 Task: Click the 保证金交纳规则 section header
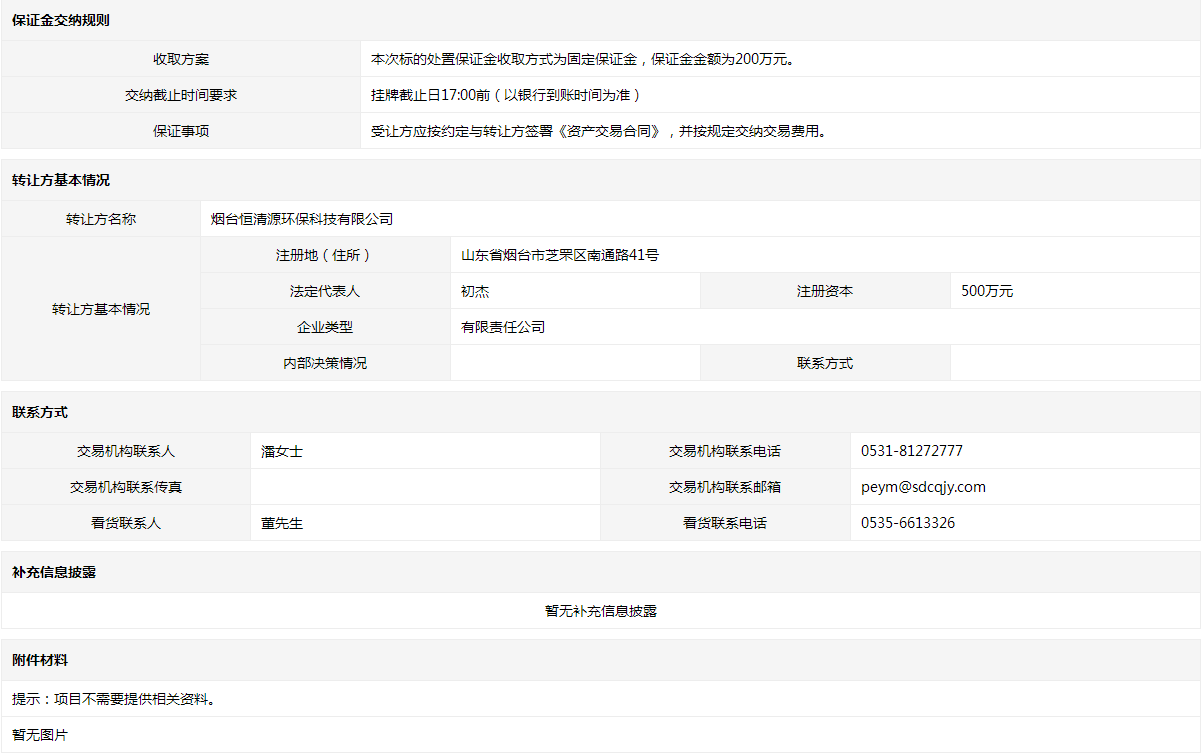coord(61,20)
